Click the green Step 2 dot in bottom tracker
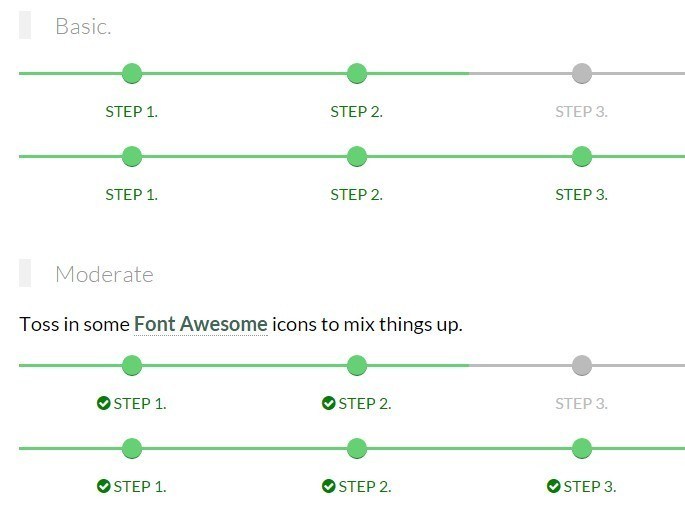This screenshot has height=521, width=685. [x=357, y=449]
